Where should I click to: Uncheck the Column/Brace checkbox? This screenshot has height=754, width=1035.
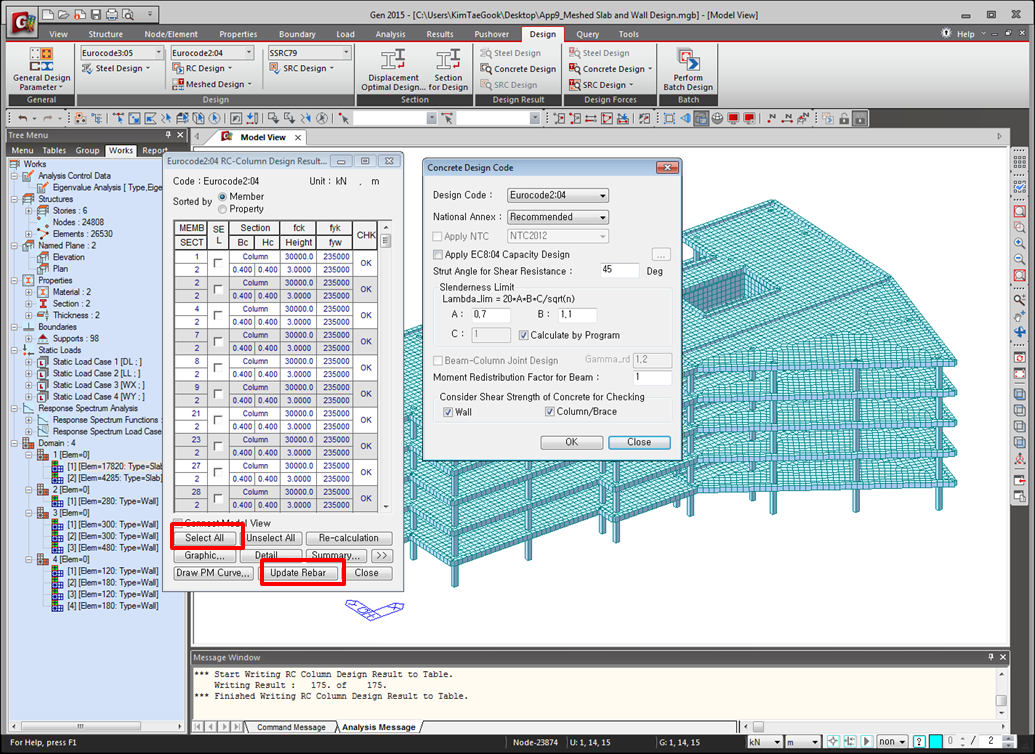click(x=549, y=411)
